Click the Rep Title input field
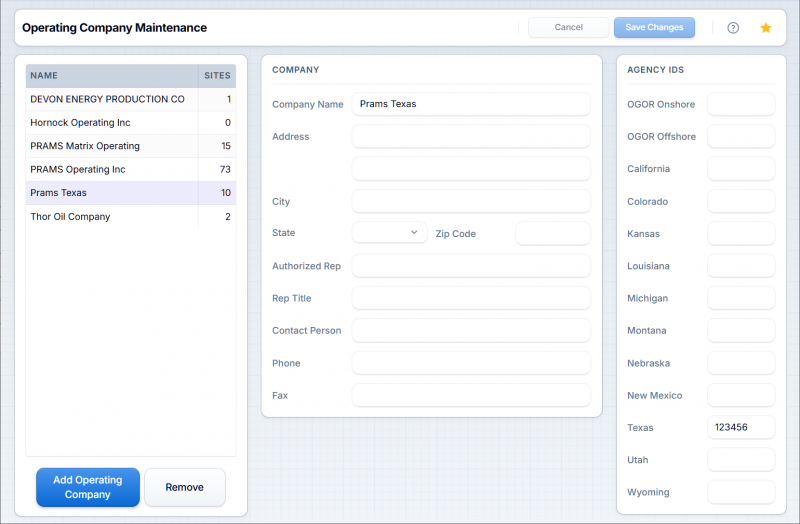The image size is (800, 524). point(471,298)
